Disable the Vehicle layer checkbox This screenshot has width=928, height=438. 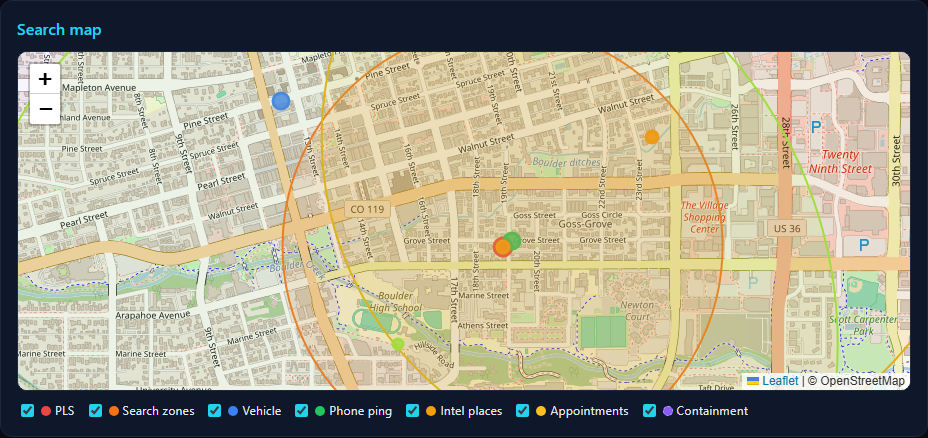coord(214,411)
